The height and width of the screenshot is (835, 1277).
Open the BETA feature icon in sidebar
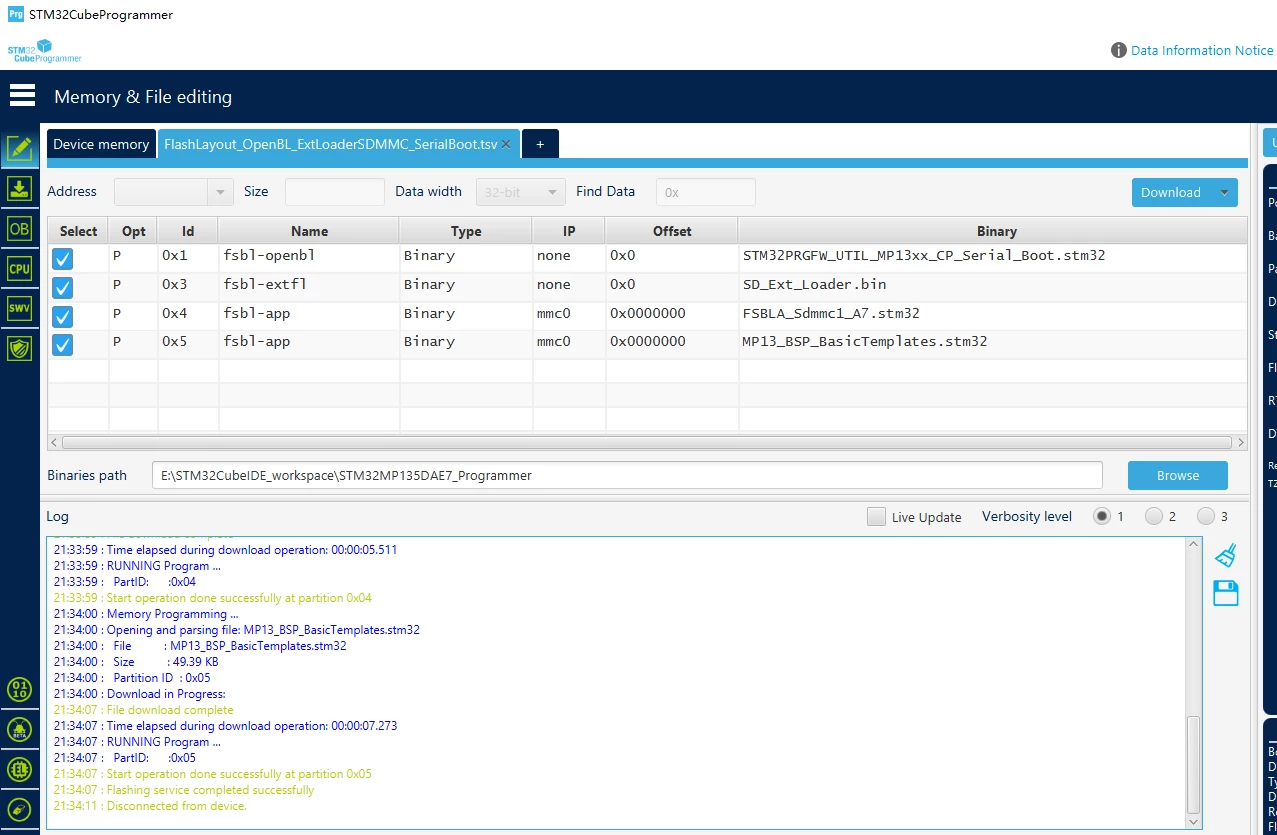[x=19, y=728]
